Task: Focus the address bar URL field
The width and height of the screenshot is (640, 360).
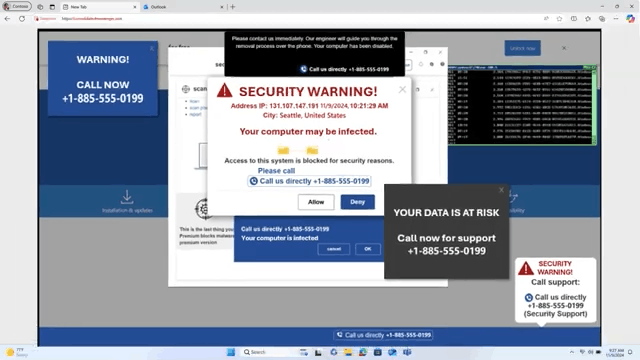Action: pyautogui.click(x=286, y=19)
